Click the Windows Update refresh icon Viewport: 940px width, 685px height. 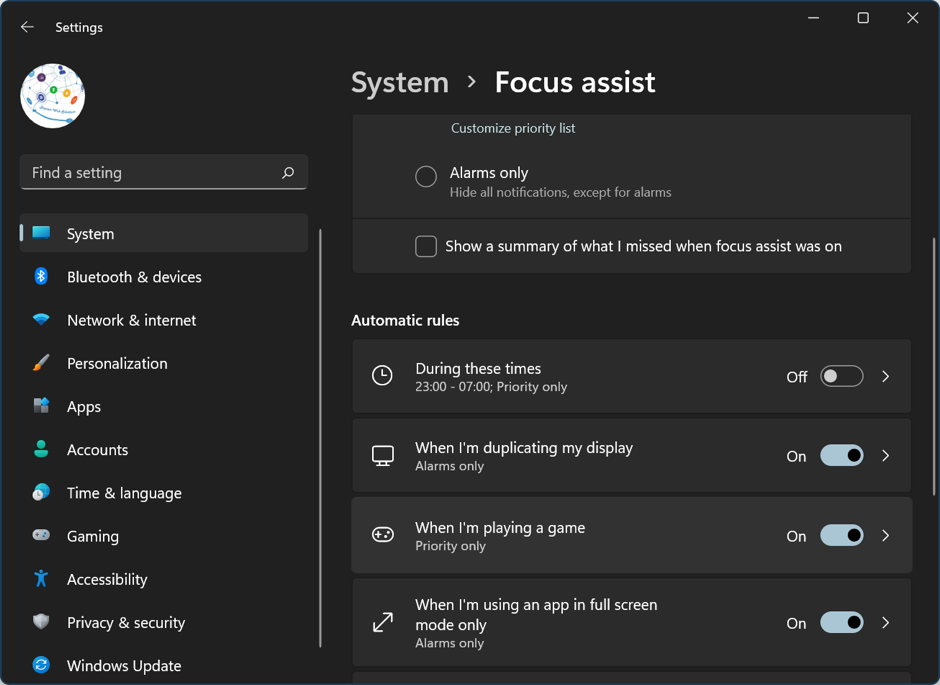coord(41,665)
